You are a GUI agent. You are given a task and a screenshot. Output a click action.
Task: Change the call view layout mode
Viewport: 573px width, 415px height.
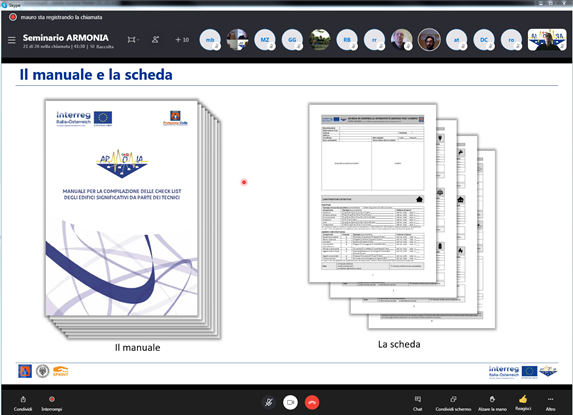(133, 39)
